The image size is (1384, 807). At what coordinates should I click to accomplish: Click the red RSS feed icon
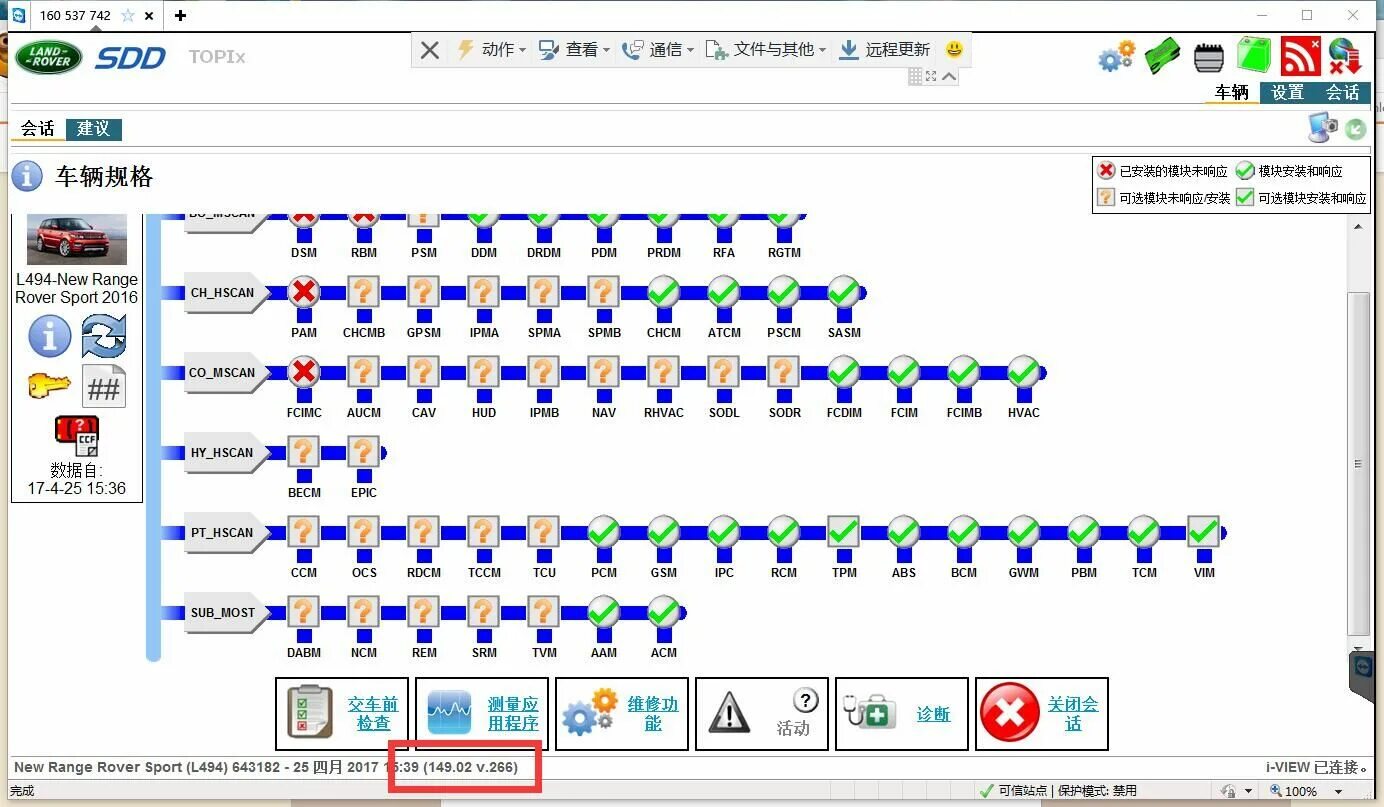tap(1301, 57)
